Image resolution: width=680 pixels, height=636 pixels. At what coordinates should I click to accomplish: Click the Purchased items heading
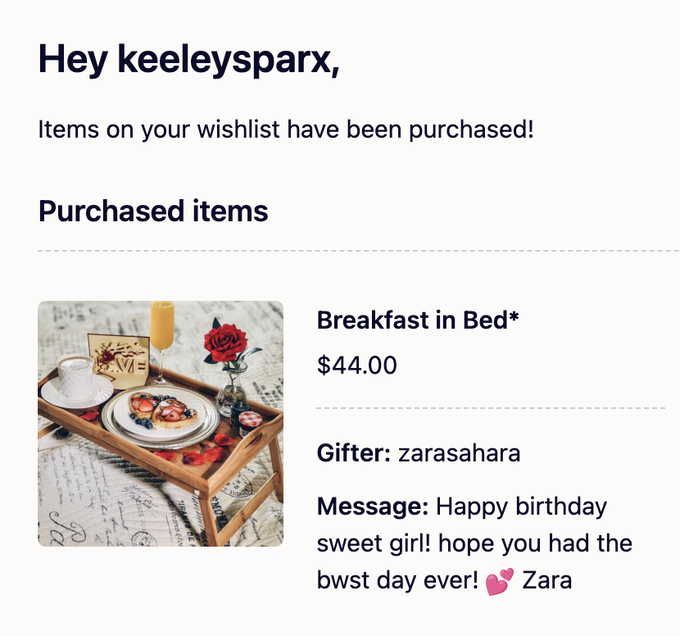[153, 211]
